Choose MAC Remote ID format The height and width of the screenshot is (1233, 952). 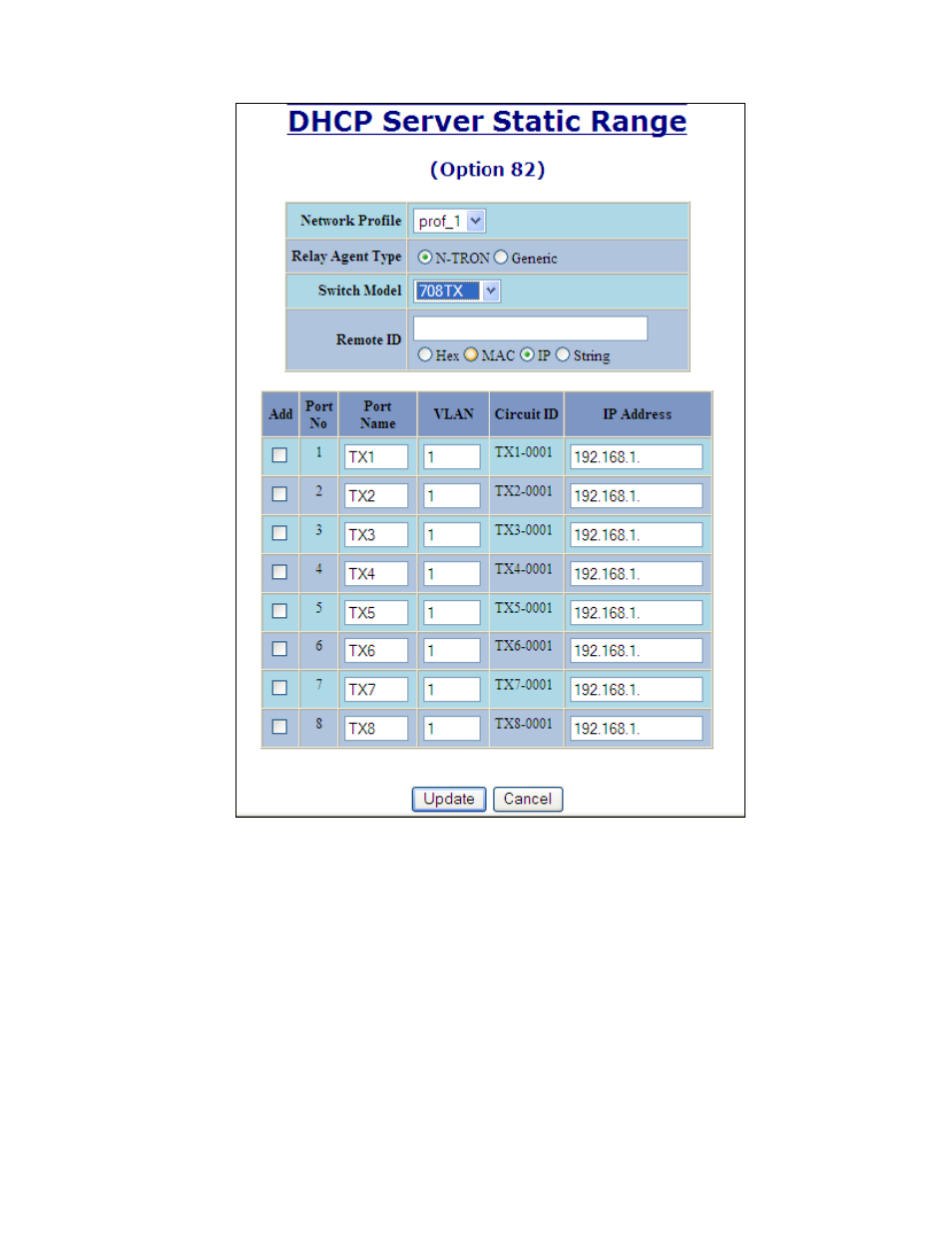pyautogui.click(x=471, y=354)
